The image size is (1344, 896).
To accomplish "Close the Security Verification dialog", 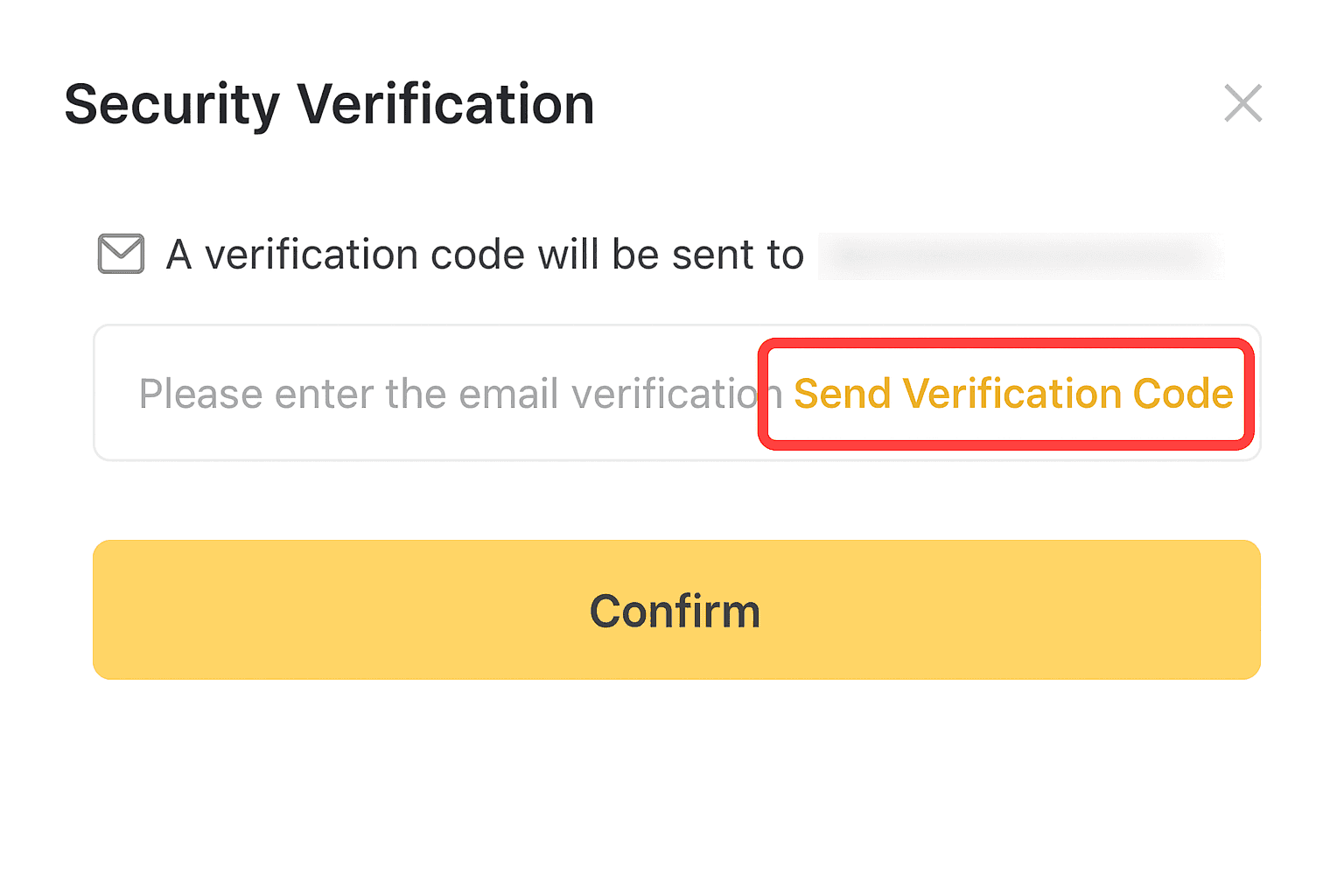I will (x=1242, y=103).
